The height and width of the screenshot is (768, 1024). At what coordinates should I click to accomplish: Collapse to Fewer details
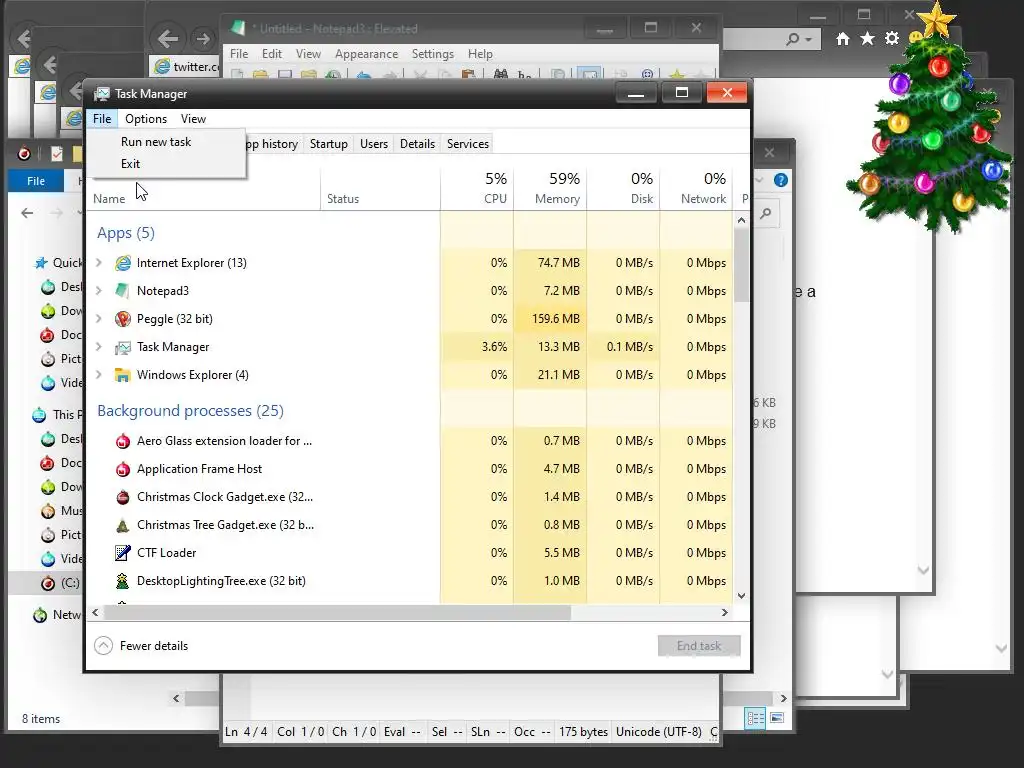point(142,646)
